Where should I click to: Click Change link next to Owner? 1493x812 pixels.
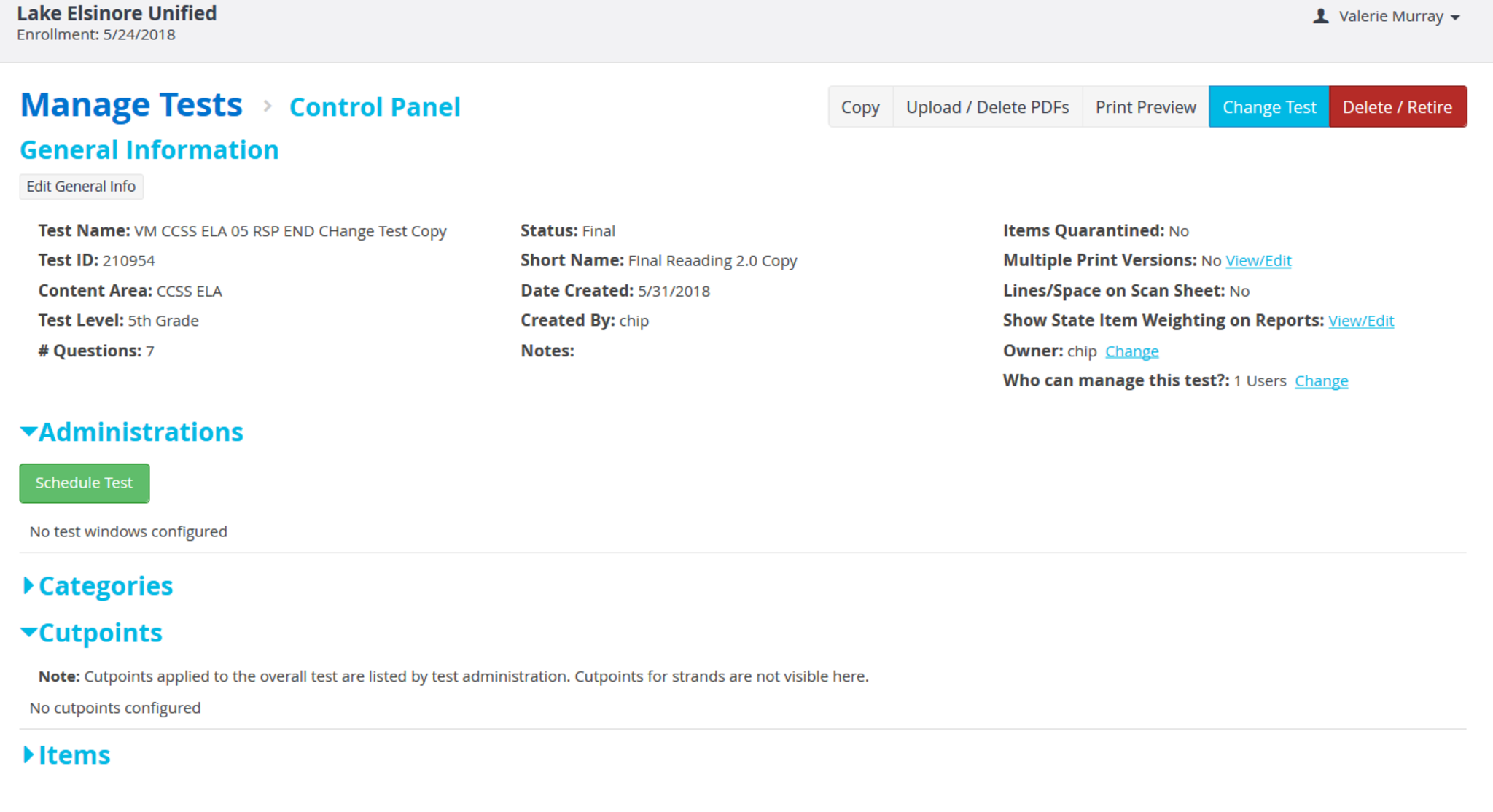tap(1131, 351)
